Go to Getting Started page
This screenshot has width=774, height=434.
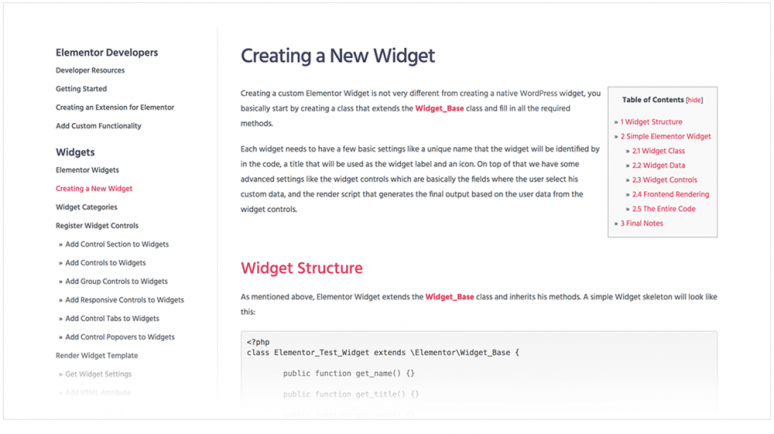point(81,89)
